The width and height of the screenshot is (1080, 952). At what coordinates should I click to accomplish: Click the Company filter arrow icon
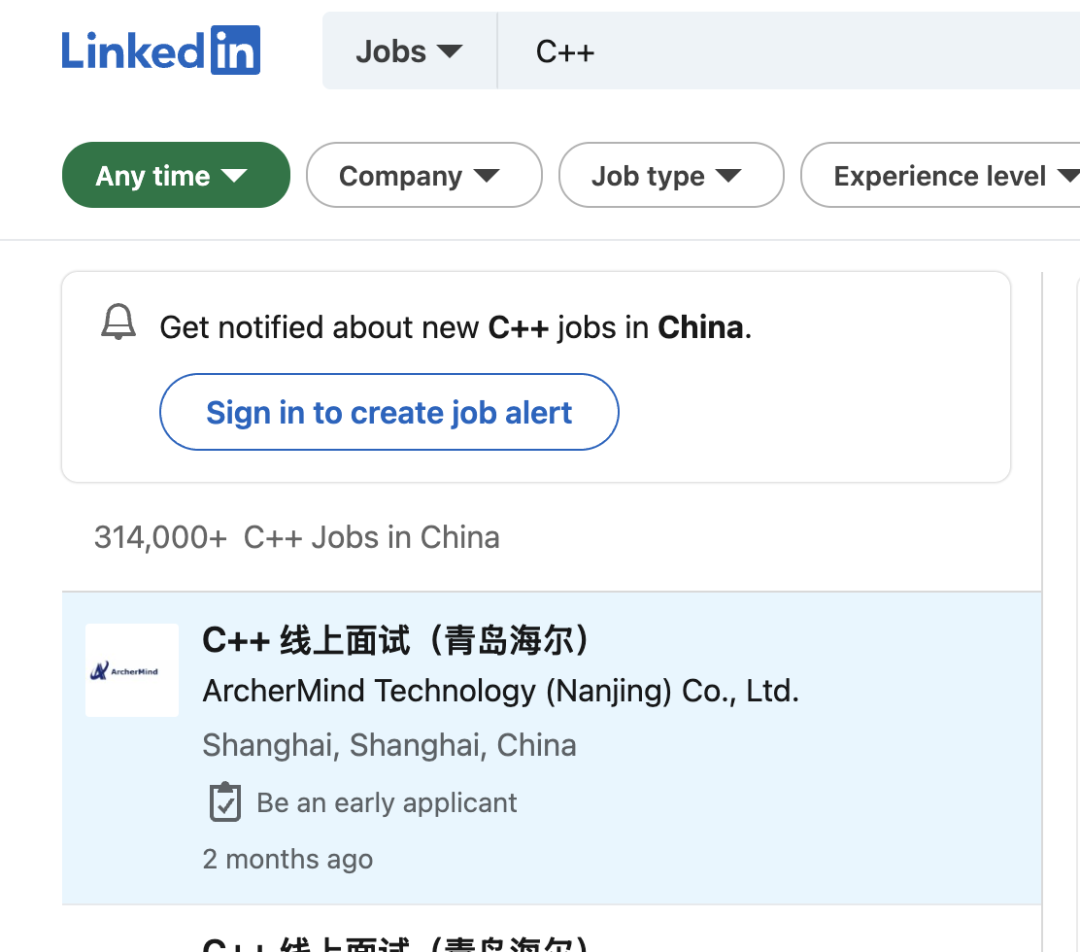tap(486, 176)
